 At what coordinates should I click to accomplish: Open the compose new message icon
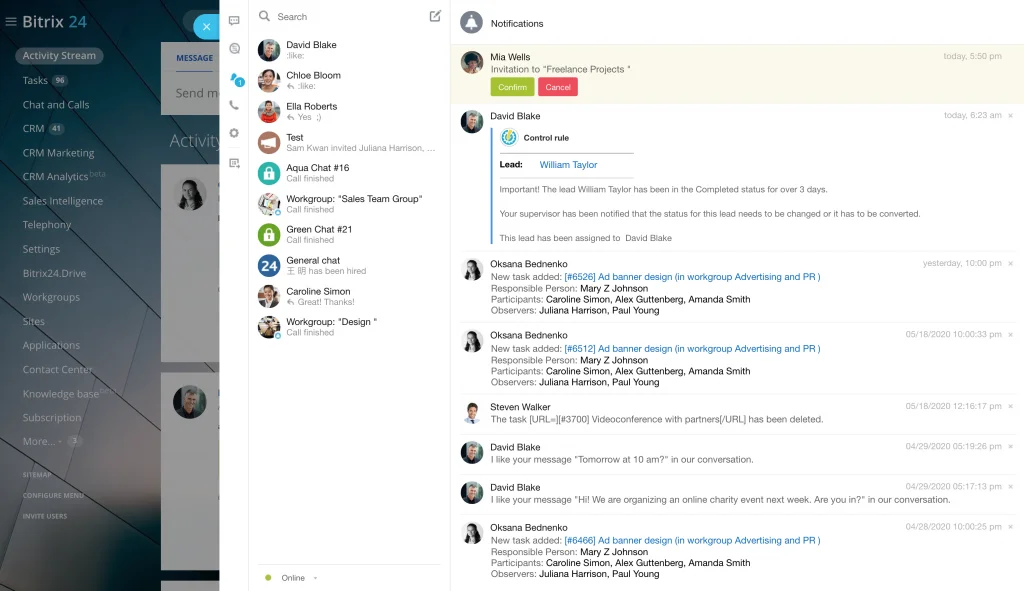(434, 16)
